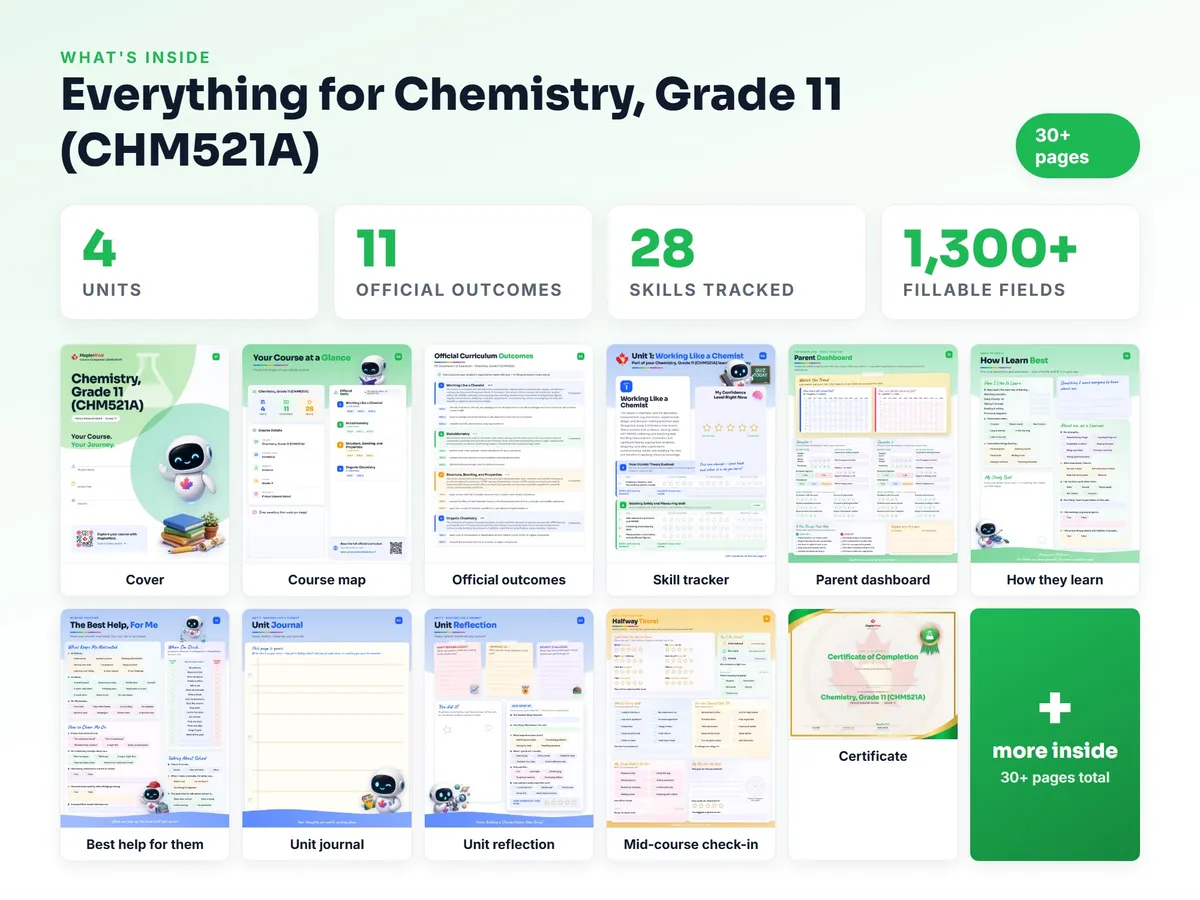Viewport: 1200px width, 900px height.
Task: Click the 'Unit reflection' caption text
Action: (509, 844)
